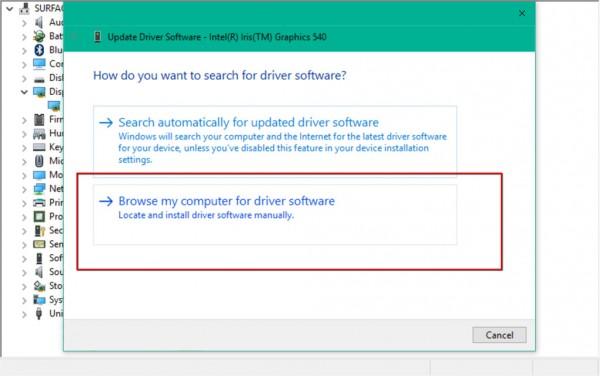The image size is (600, 376).
Task: Expand the Firmware tree node
Action: coord(24,120)
